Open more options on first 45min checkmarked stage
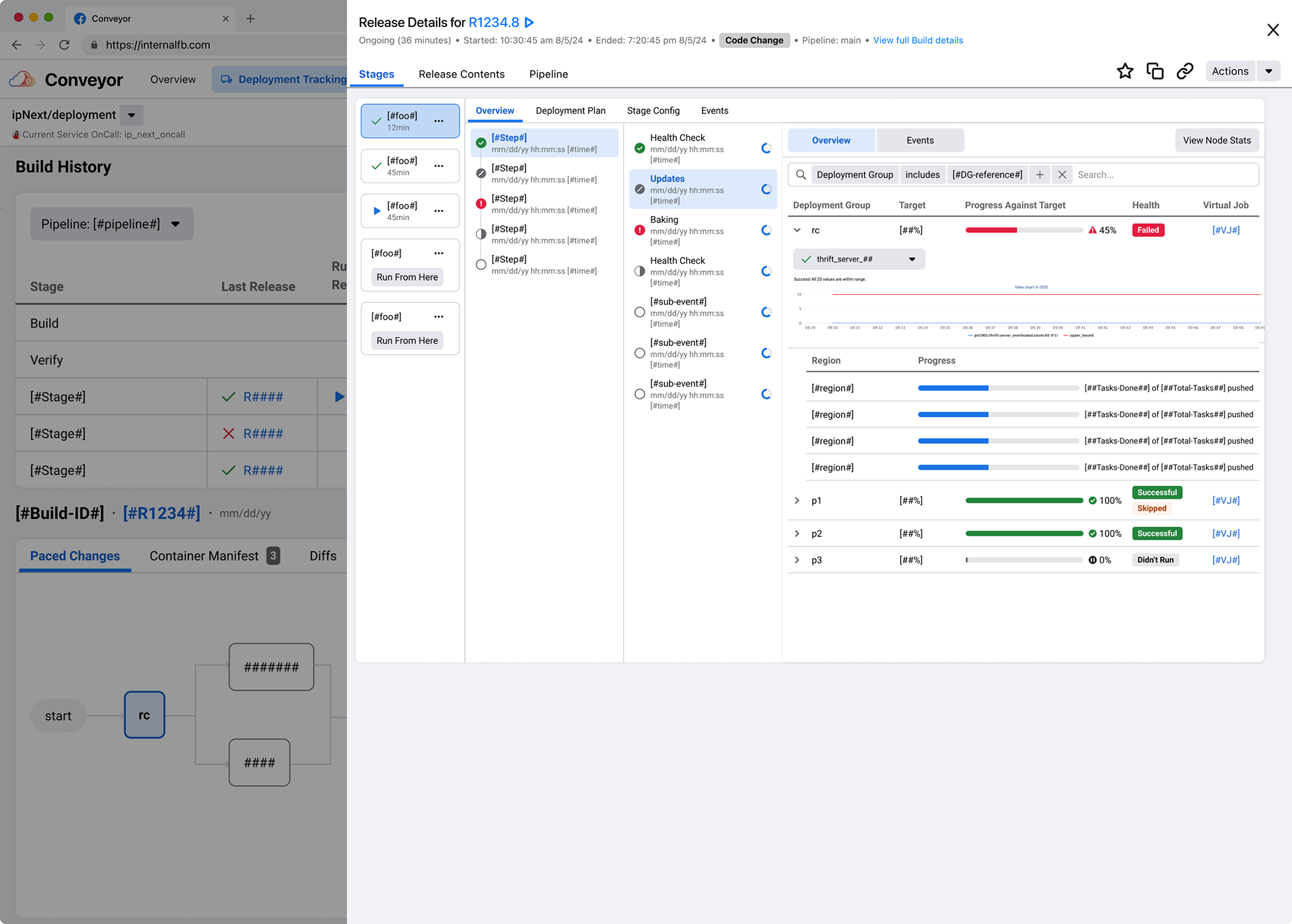The image size is (1292, 924). (439, 166)
